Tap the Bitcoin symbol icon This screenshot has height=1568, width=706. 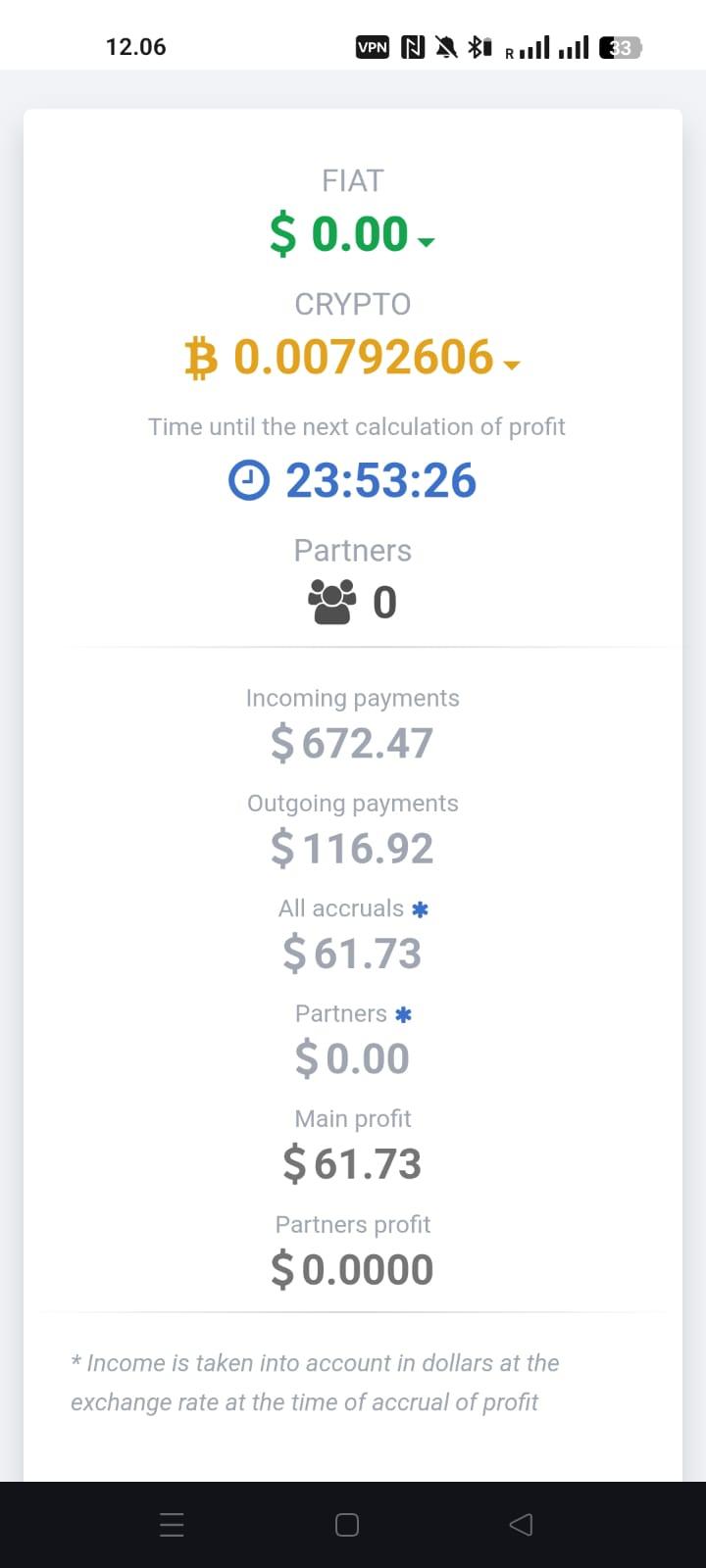click(x=201, y=358)
